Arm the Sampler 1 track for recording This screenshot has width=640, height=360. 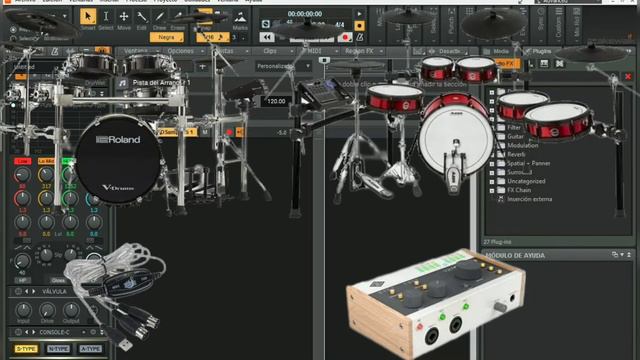point(229,132)
